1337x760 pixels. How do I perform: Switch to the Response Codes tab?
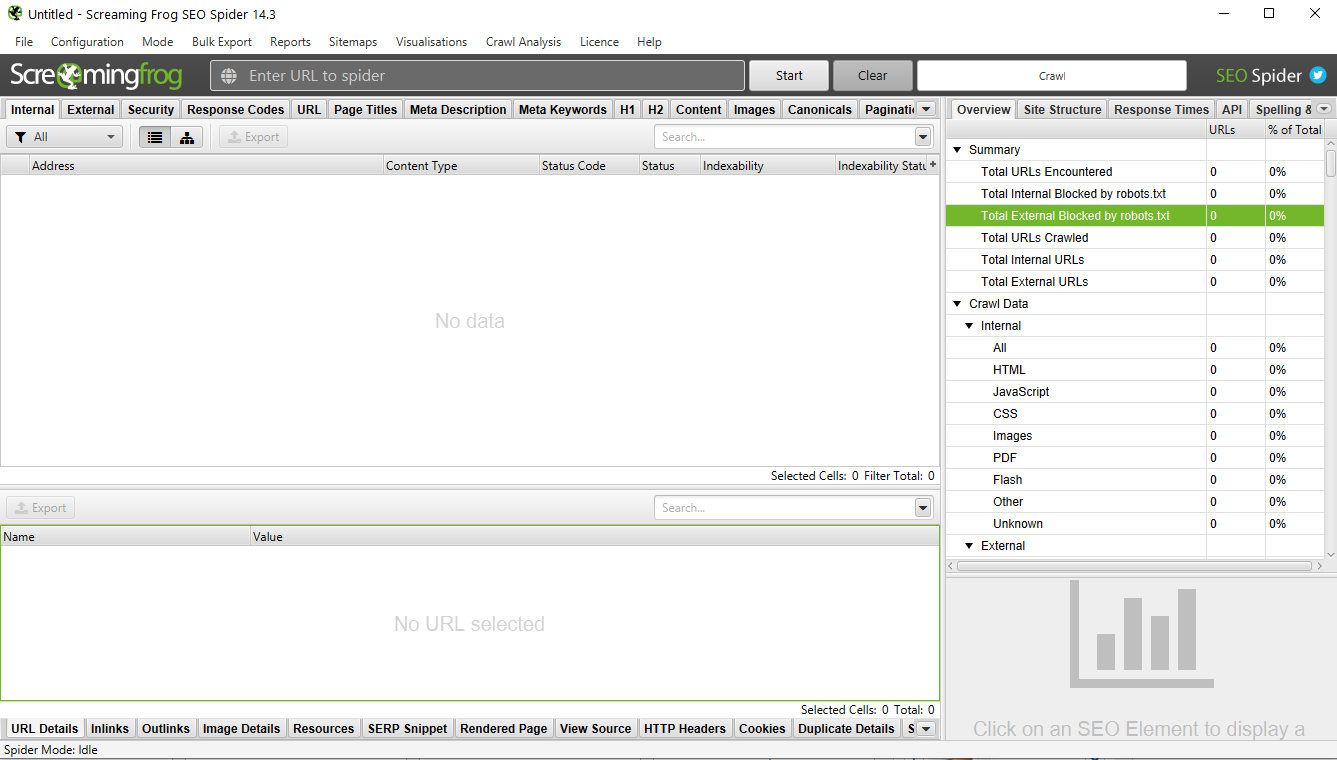click(235, 110)
